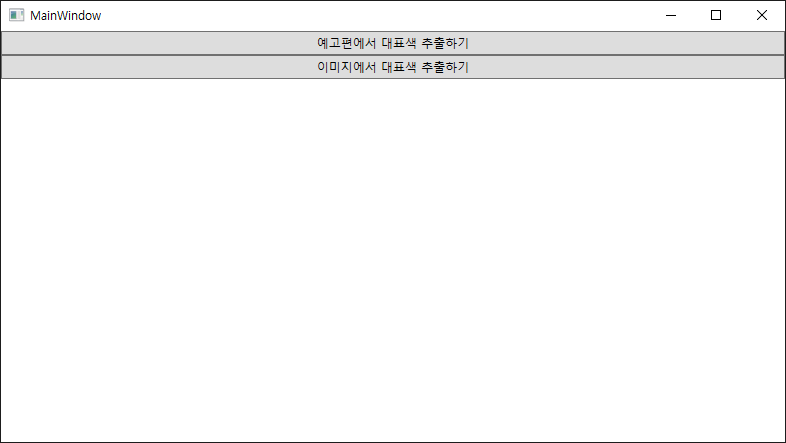Viewport: 786px width, 443px height.
Task: Open the system menu via window icon
Action: coord(17,15)
